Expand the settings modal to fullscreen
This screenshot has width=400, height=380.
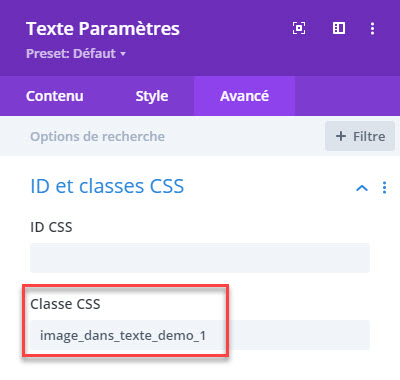pyautogui.click(x=299, y=28)
